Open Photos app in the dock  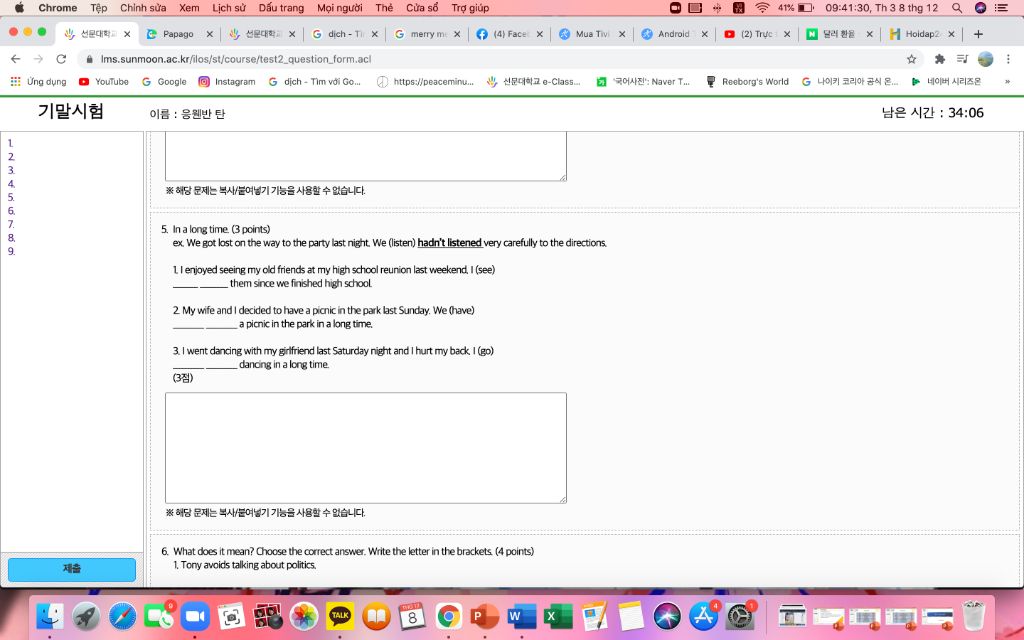point(304,616)
